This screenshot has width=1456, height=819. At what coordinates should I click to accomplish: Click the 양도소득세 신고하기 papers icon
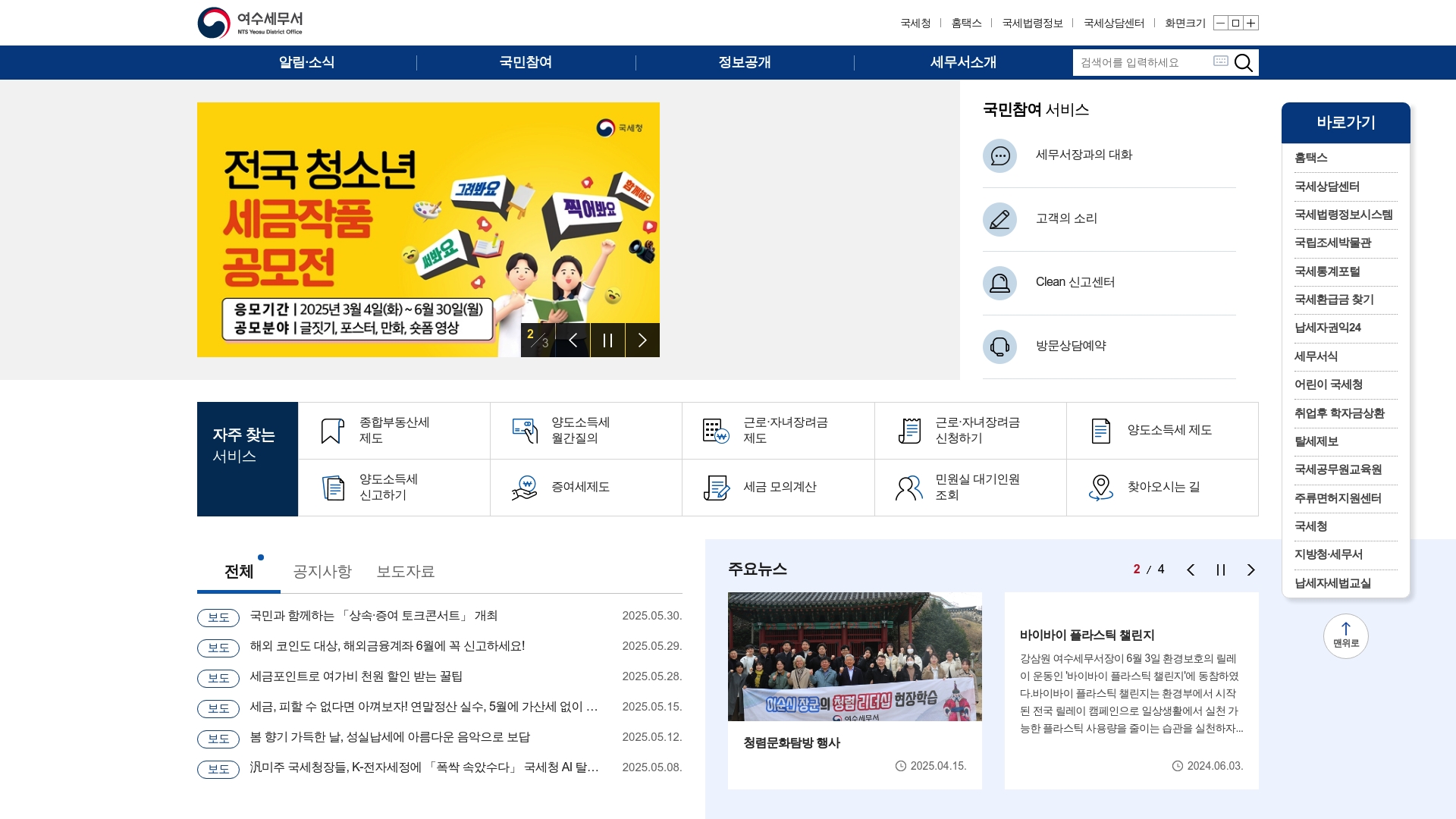click(x=333, y=488)
